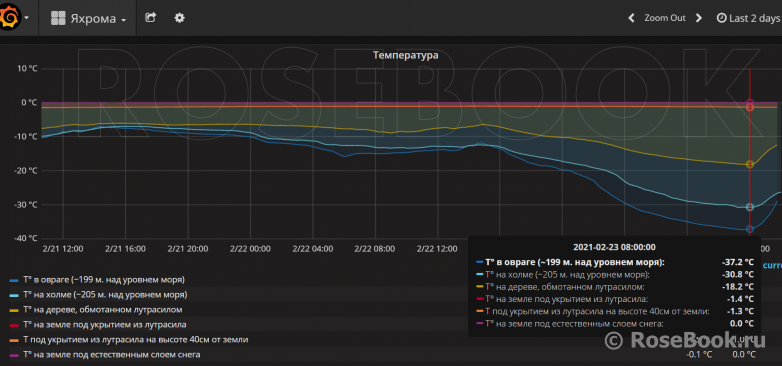This screenshot has width=782, height=366.
Task: Click red swatch of Т° на земле под укрытием
Action: tap(14, 326)
